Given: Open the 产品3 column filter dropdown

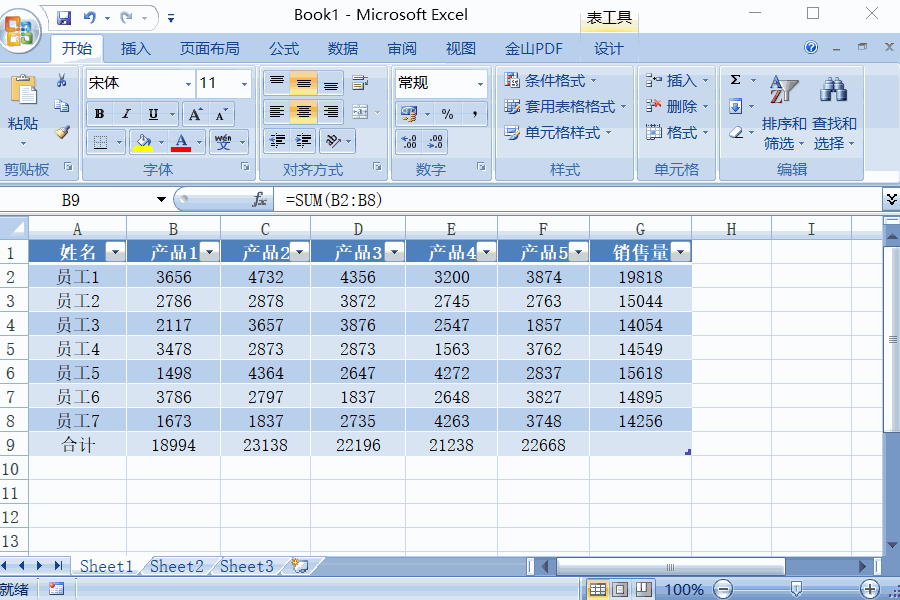Looking at the screenshot, I should point(395,252).
